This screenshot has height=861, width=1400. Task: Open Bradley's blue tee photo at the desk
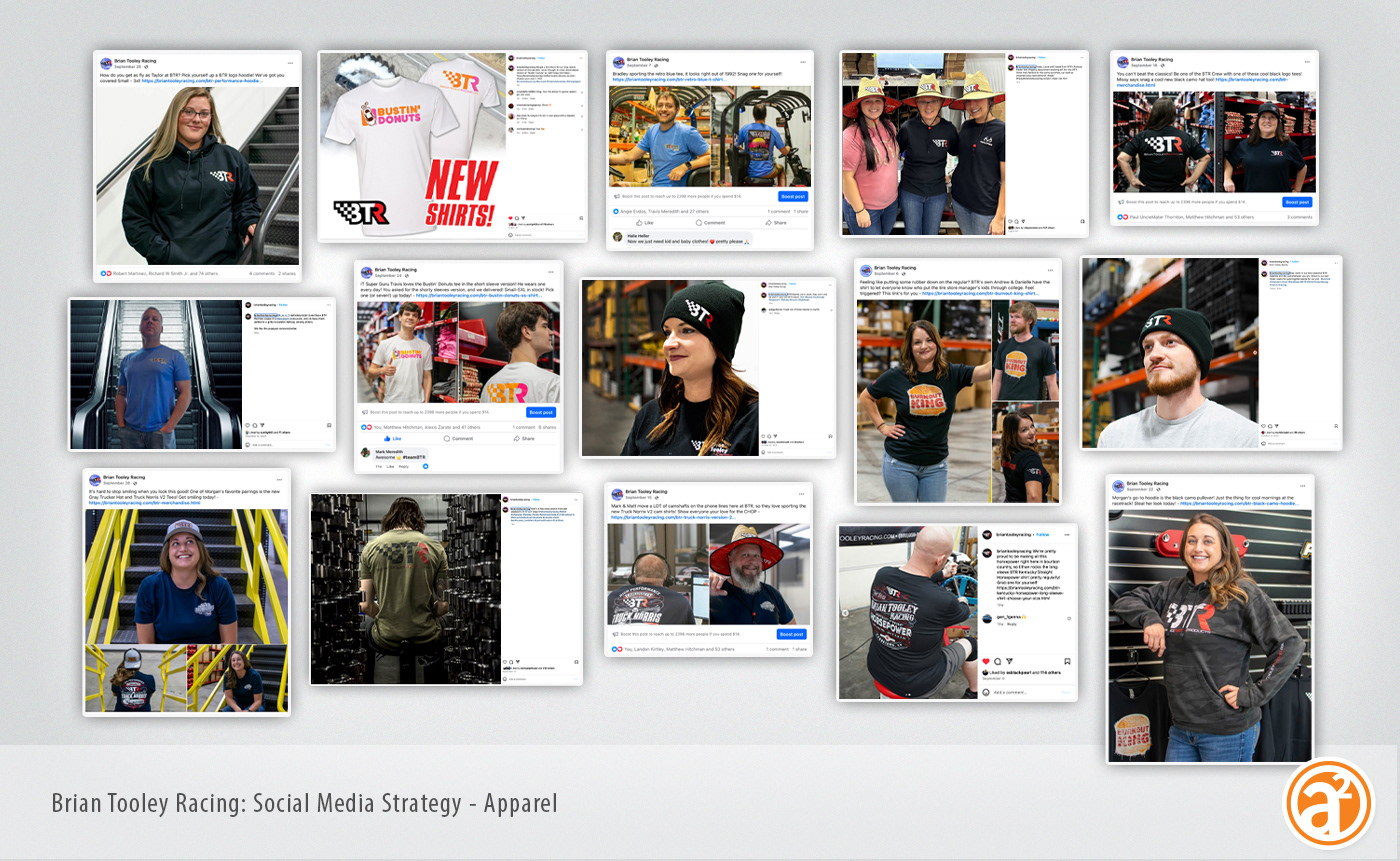click(659, 136)
